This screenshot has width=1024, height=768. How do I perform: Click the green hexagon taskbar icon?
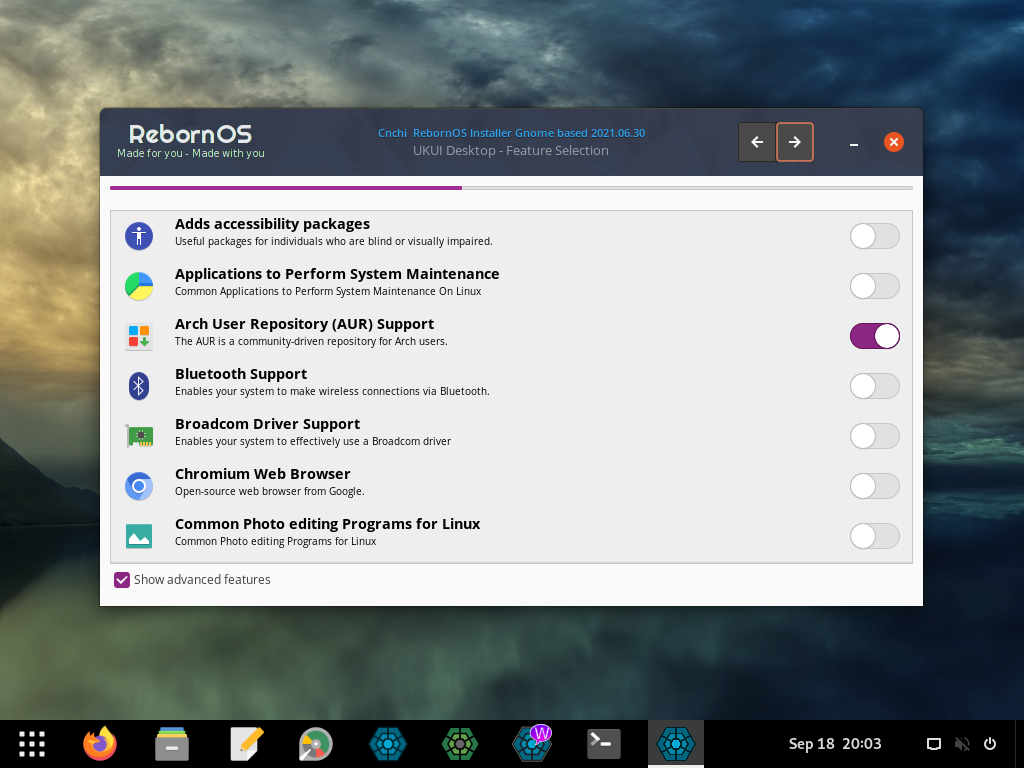click(x=460, y=744)
